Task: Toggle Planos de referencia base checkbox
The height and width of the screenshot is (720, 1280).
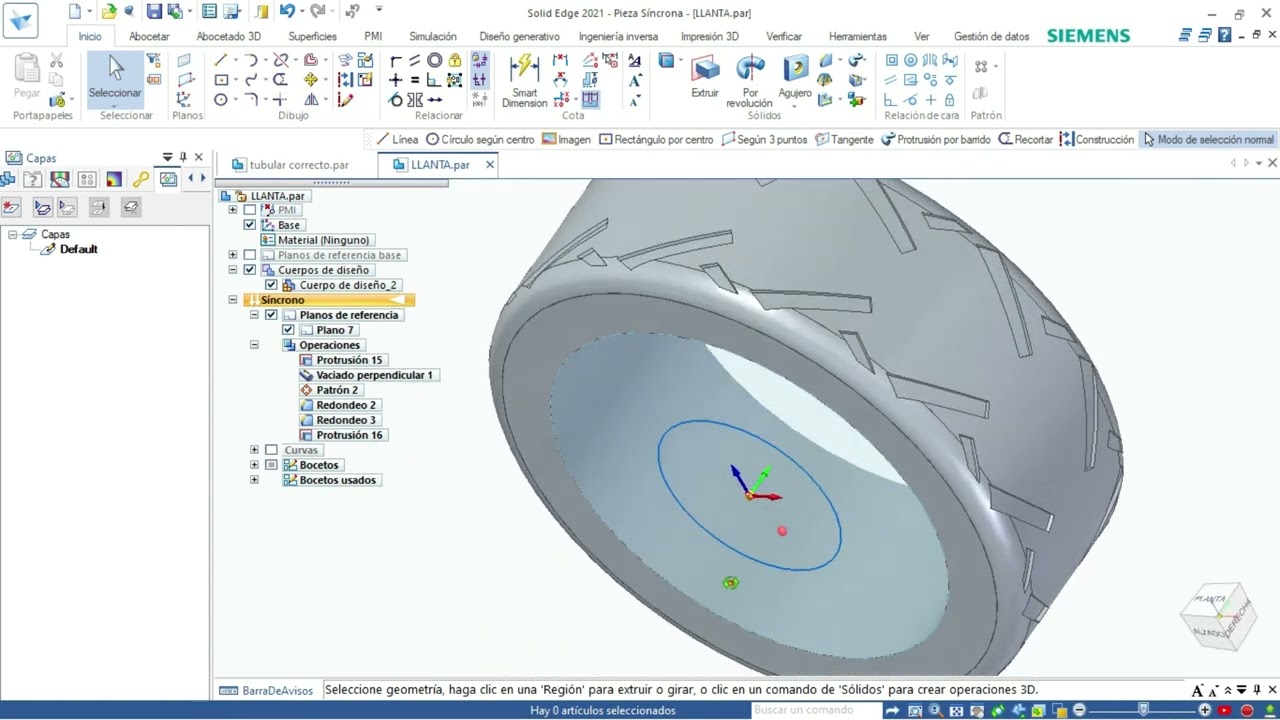Action: 250,255
